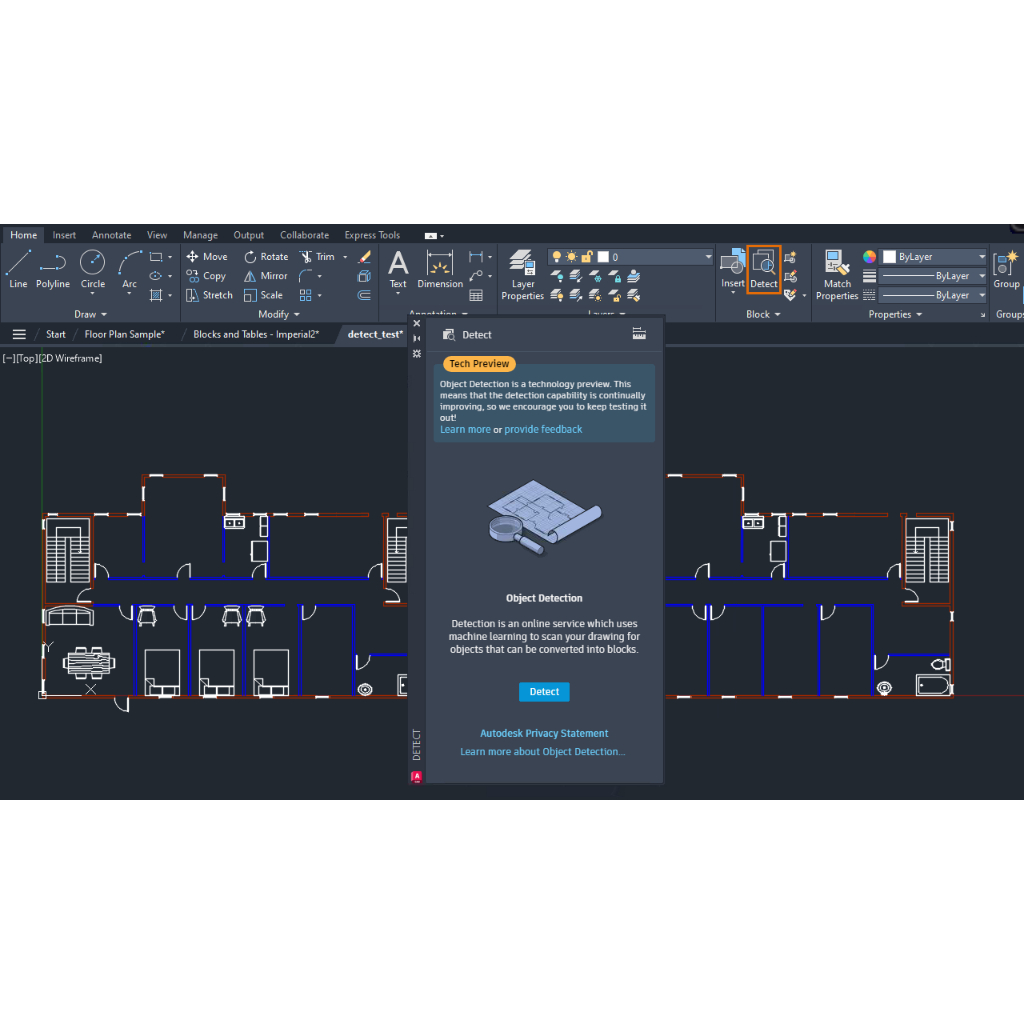Open the Rectangle tool dropdown arrow

coord(170,257)
